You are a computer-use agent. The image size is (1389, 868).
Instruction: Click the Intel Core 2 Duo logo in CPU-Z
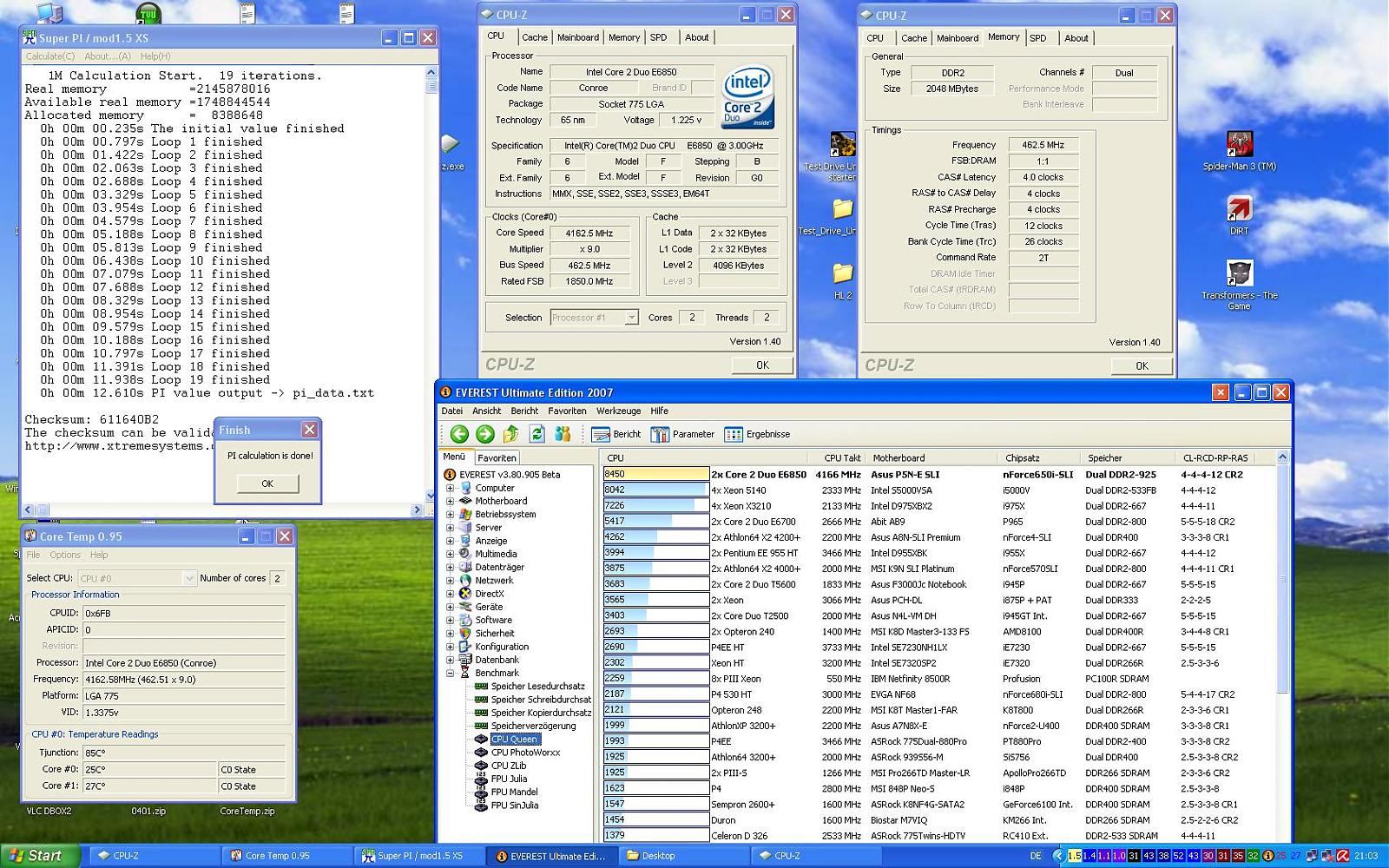click(x=747, y=97)
